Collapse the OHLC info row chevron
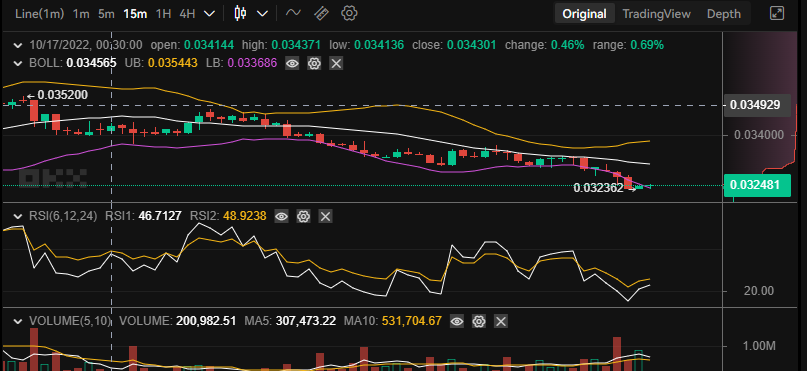 tap(18, 45)
